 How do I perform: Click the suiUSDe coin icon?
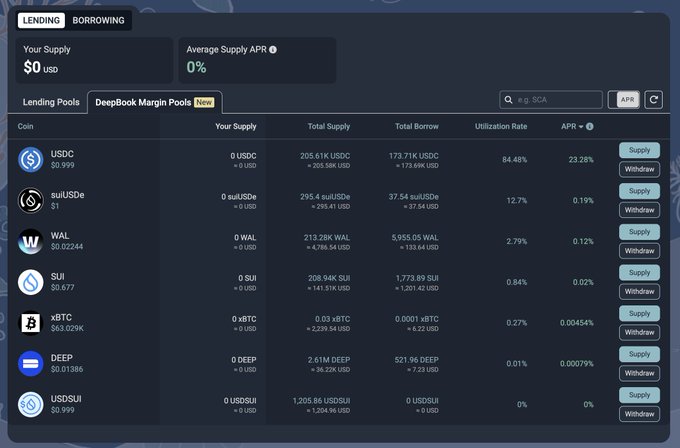click(30, 200)
